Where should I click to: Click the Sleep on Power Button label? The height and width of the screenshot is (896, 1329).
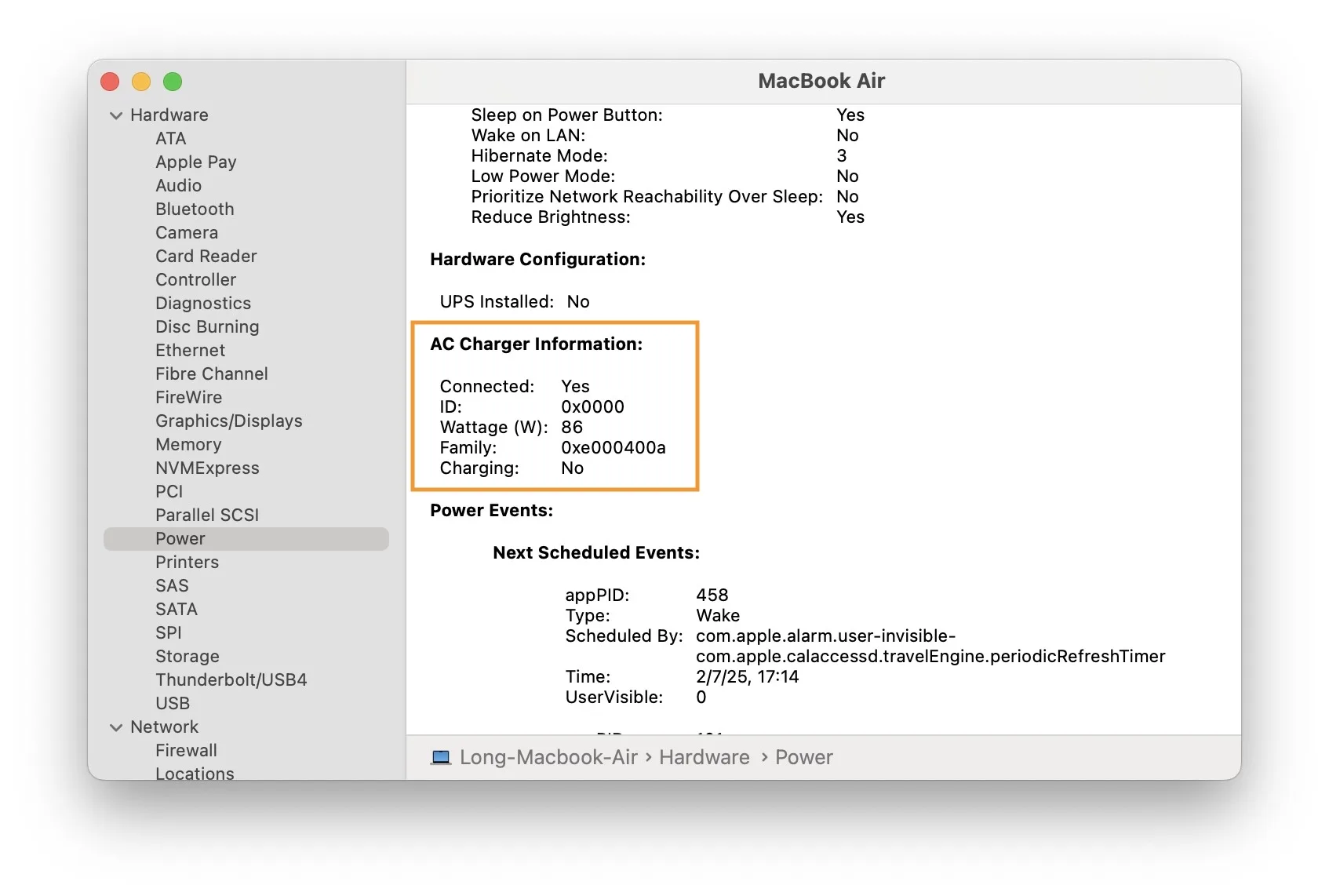click(566, 115)
